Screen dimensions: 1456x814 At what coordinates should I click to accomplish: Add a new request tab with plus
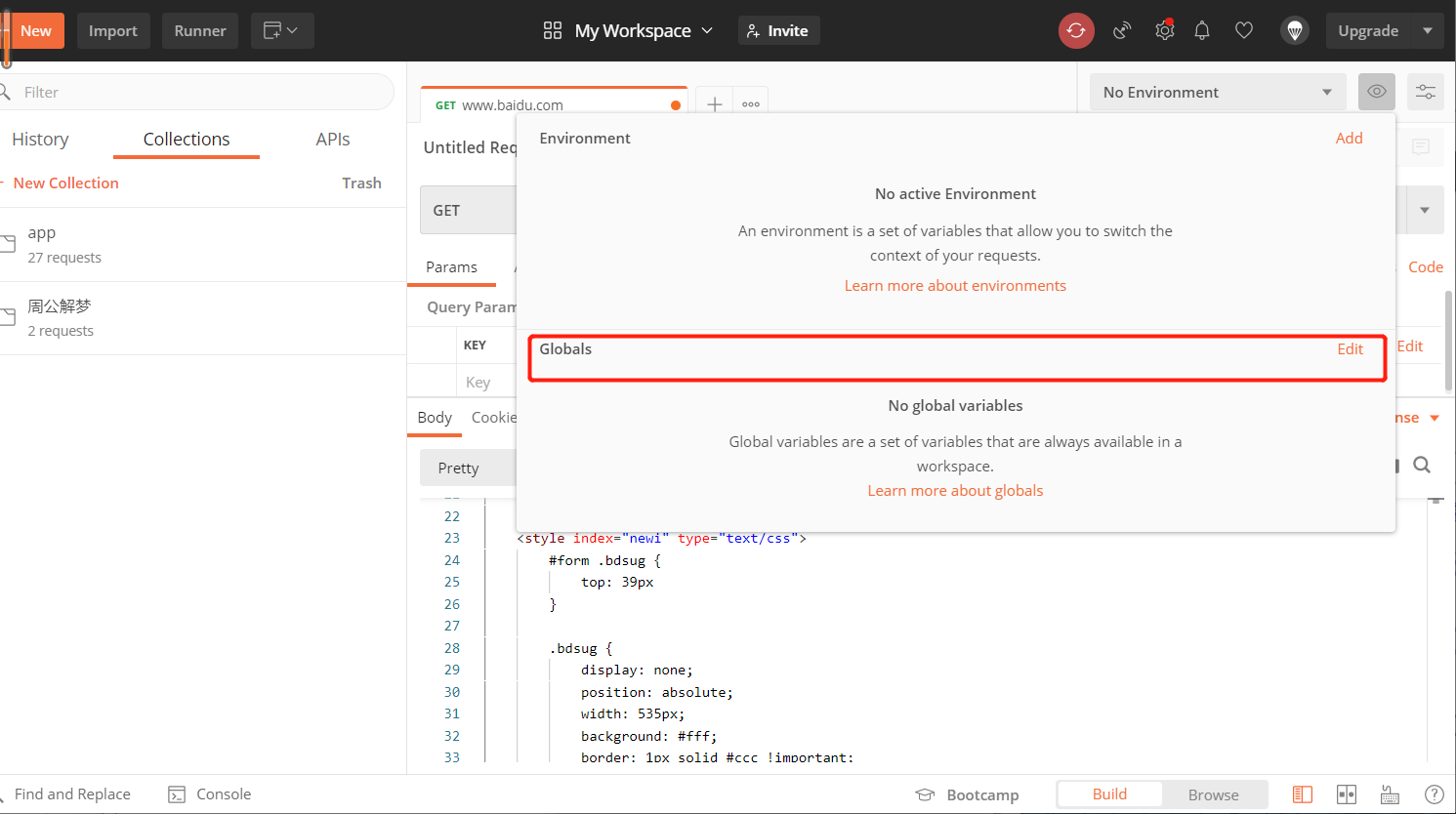click(715, 103)
